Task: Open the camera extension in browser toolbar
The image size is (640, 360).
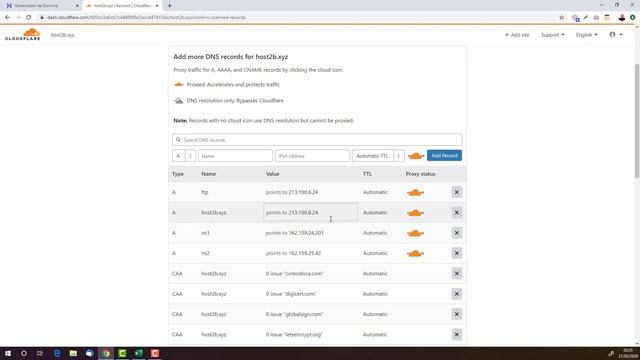Action: [596, 18]
